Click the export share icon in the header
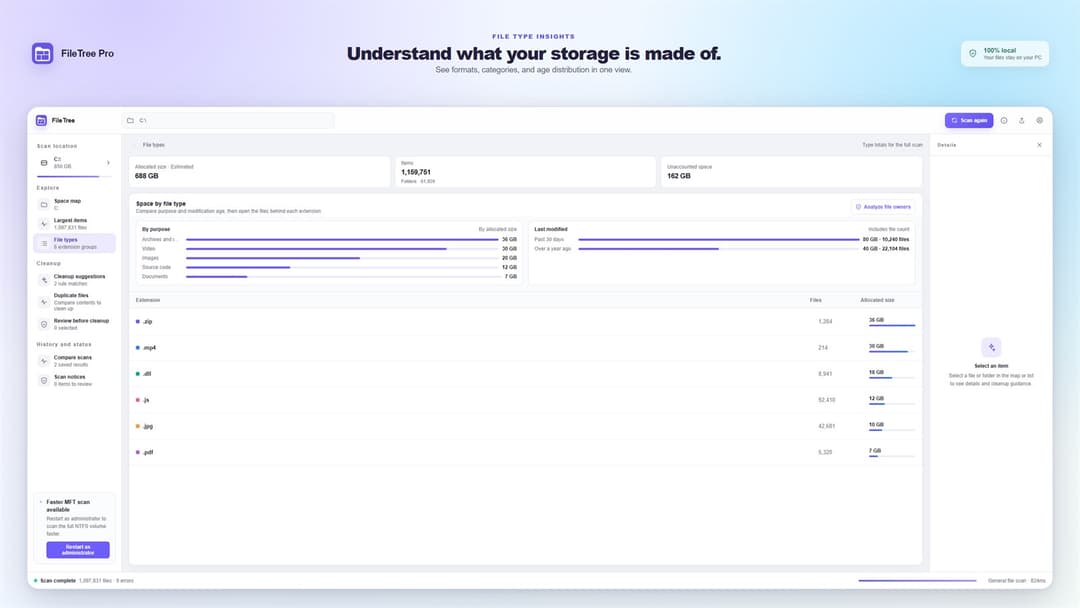 (1021, 120)
